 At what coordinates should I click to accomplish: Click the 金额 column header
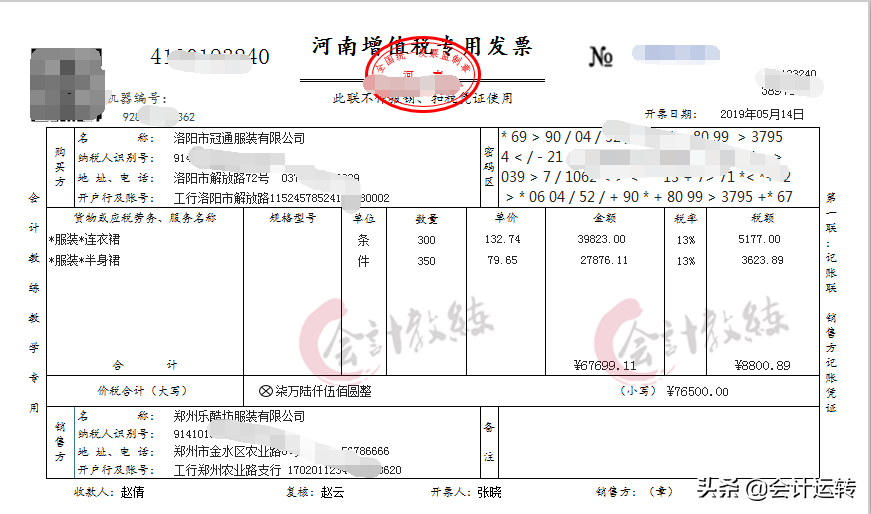[604, 218]
